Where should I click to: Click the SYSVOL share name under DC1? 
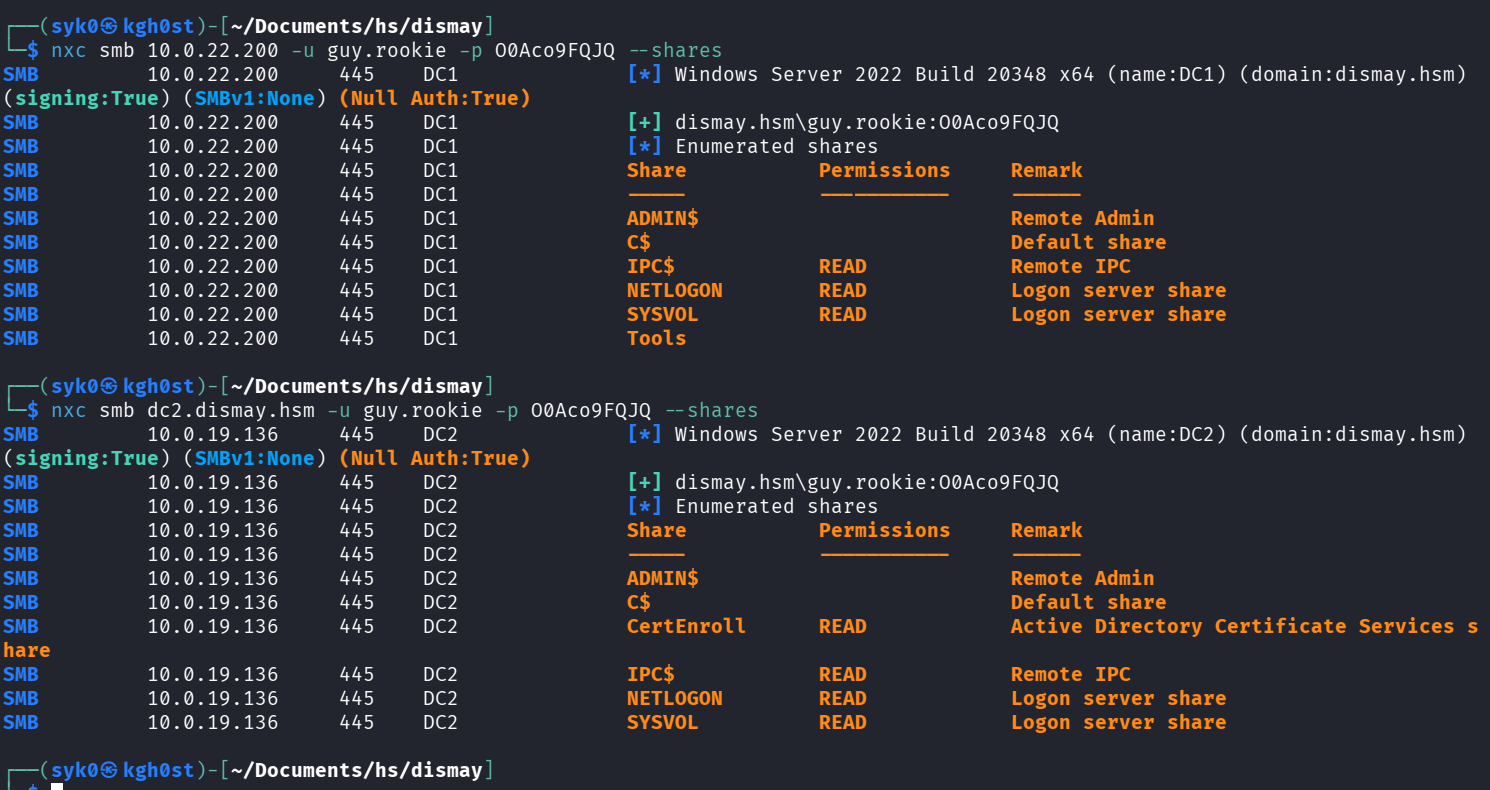pos(662,314)
